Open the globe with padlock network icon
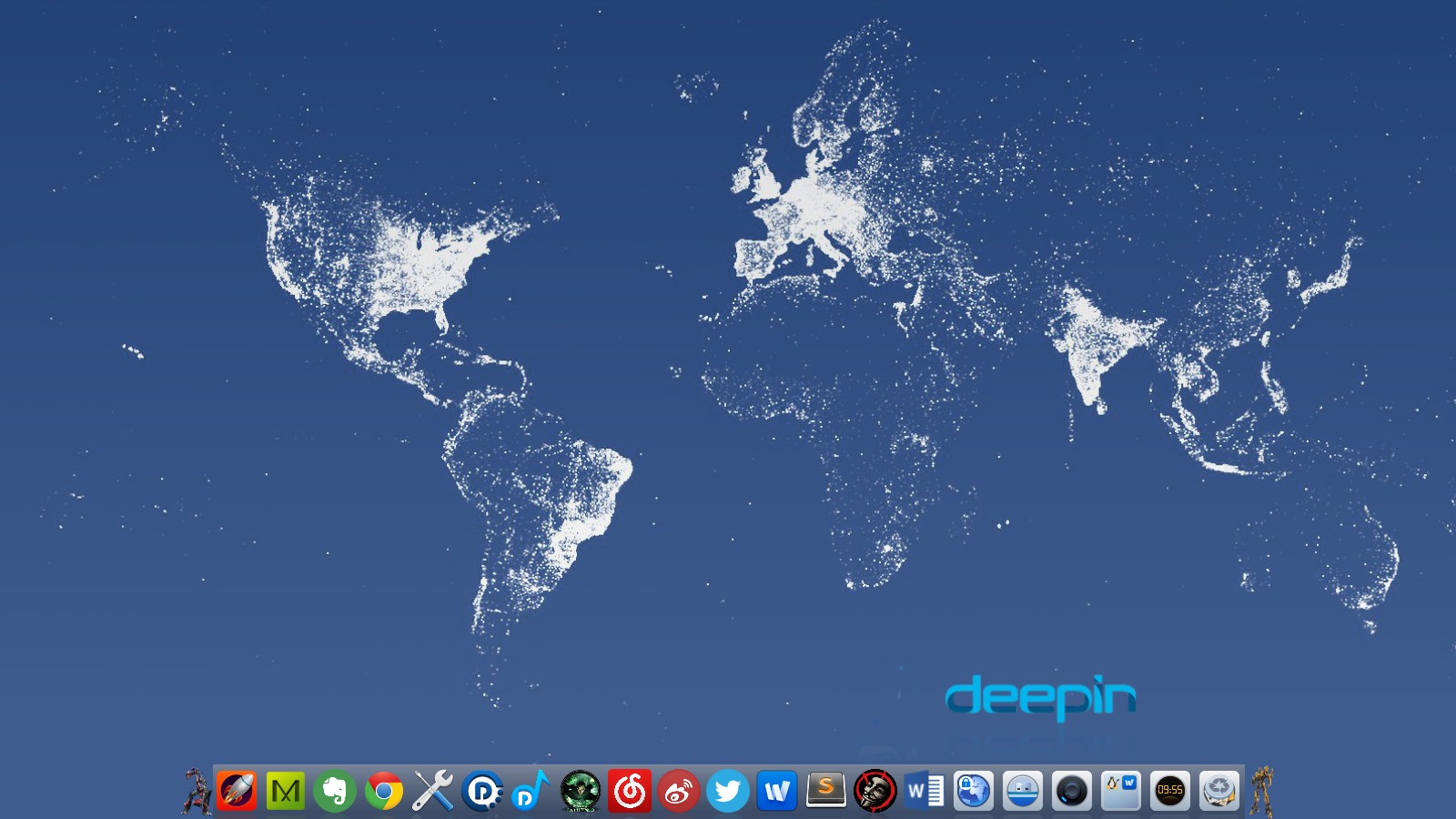Image resolution: width=1456 pixels, height=819 pixels. 974,791
